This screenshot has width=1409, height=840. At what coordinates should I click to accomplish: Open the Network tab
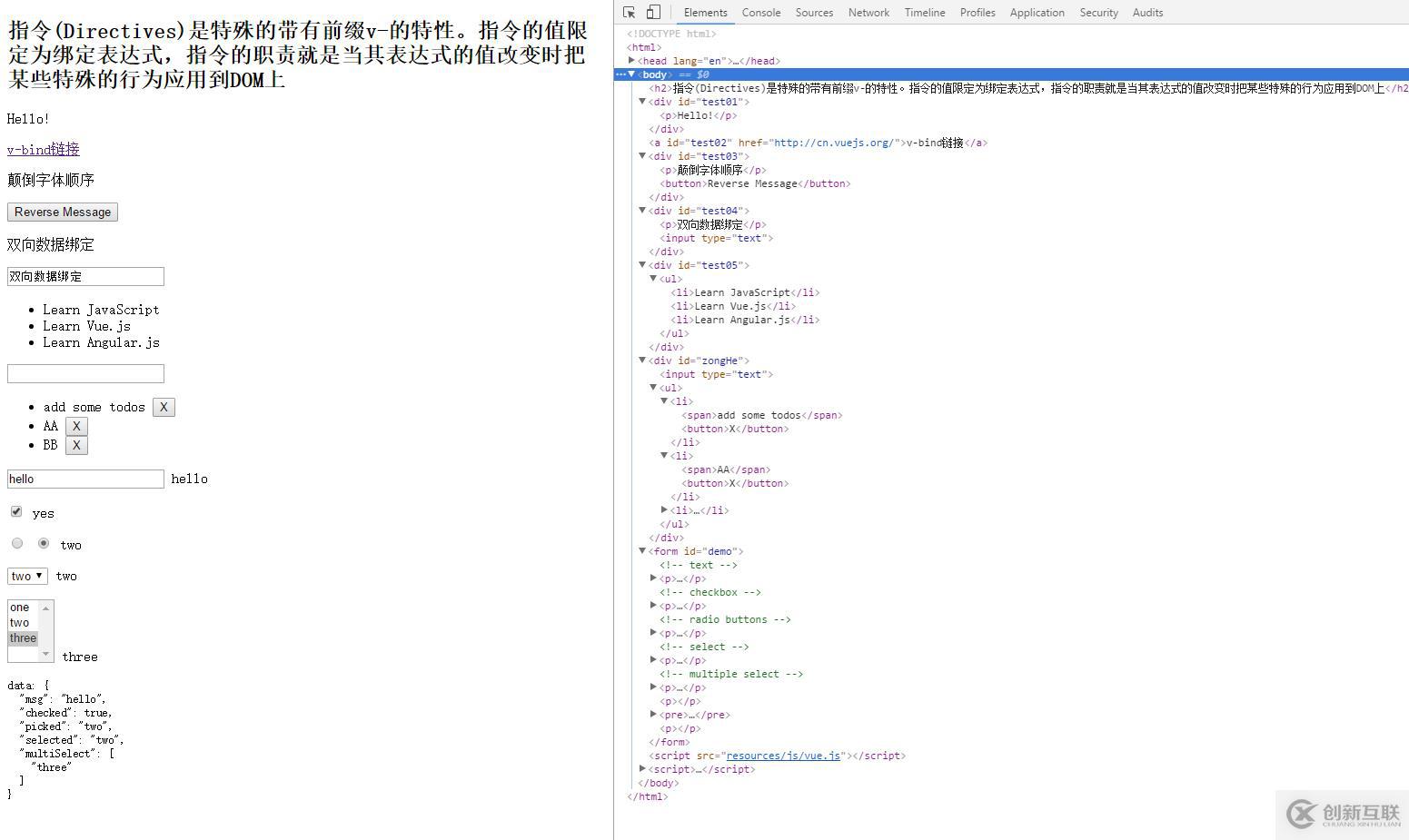coord(868,13)
